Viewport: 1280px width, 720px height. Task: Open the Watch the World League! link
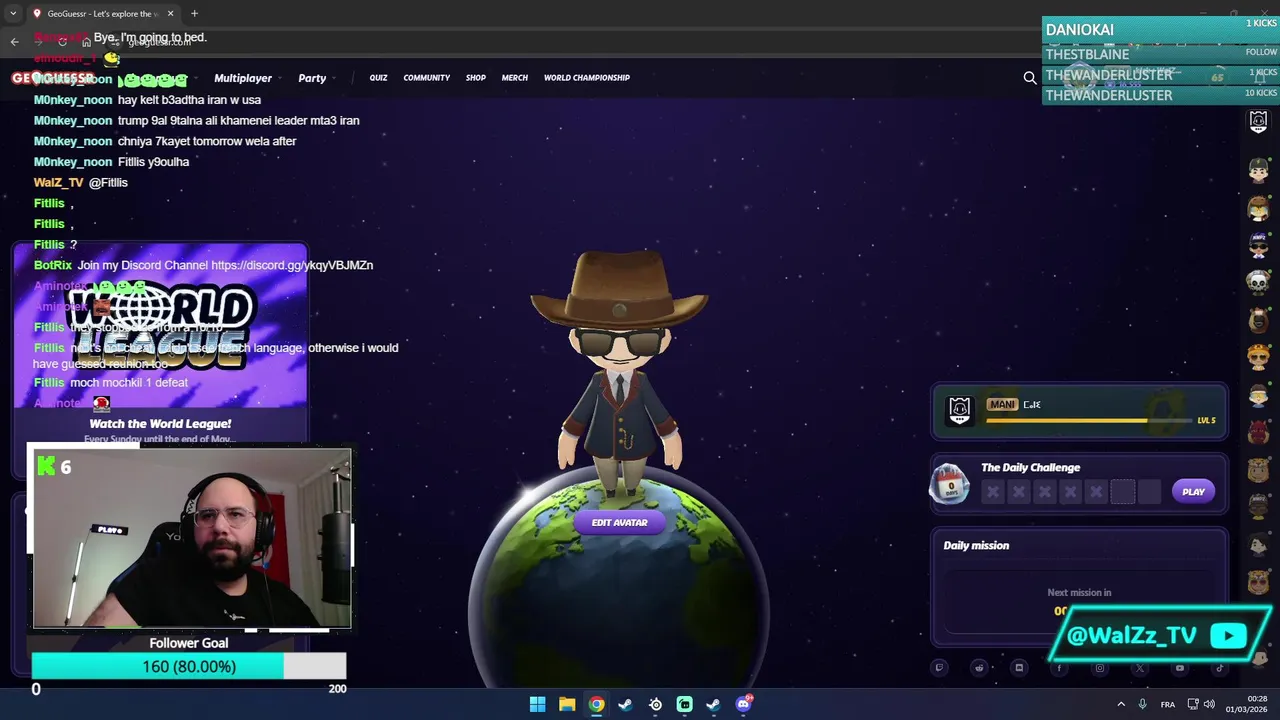(160, 424)
